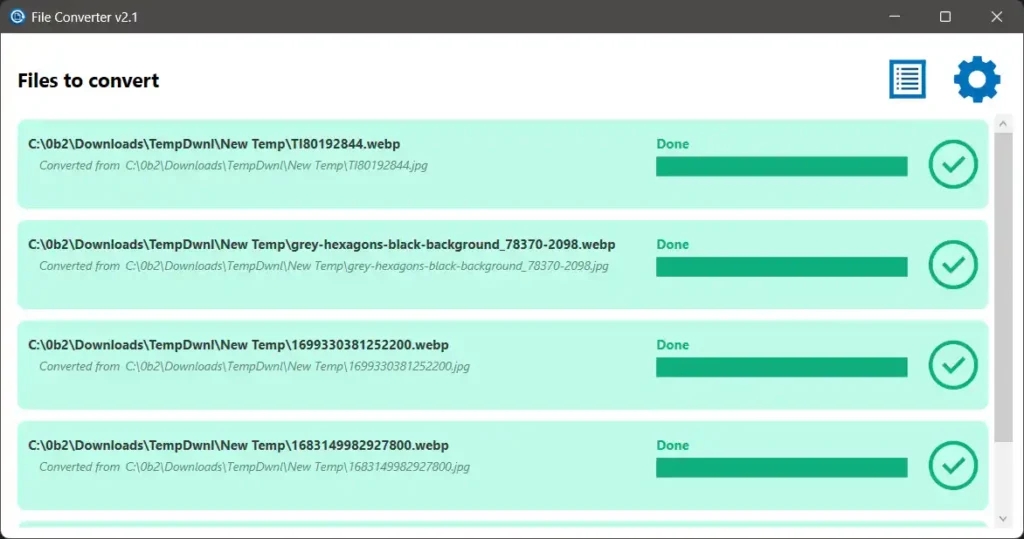The width and height of the screenshot is (1024, 539).
Task: Click Done status of grey-hexagons file
Action: coord(673,244)
